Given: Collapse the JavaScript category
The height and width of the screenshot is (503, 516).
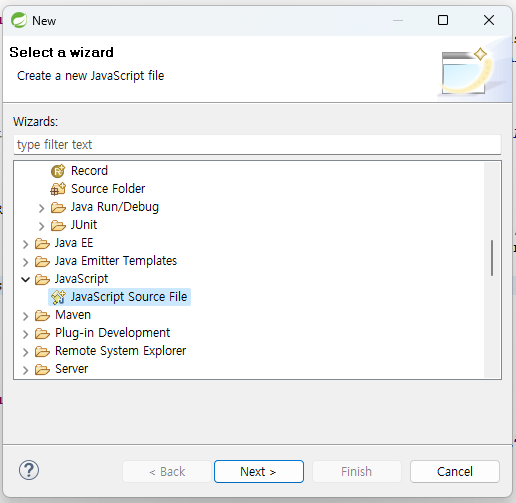Looking at the screenshot, I should [x=25, y=280].
